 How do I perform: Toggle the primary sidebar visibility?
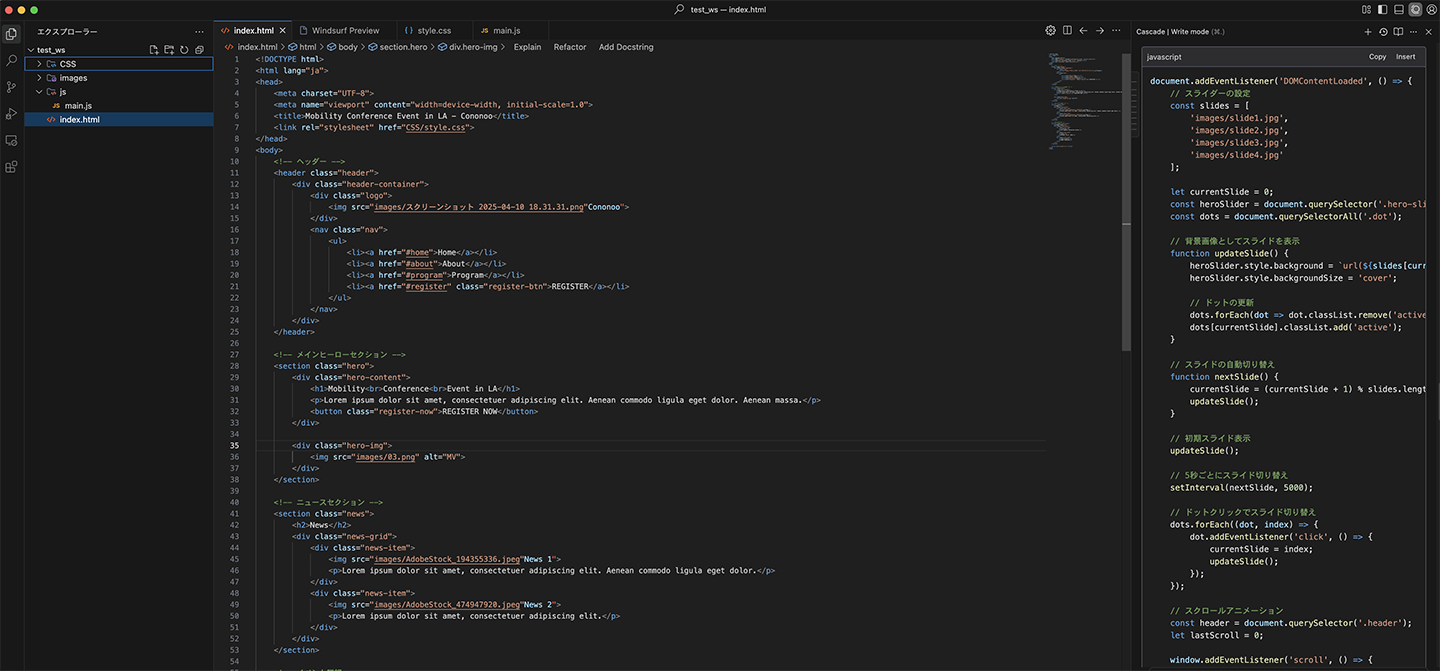tap(1381, 9)
